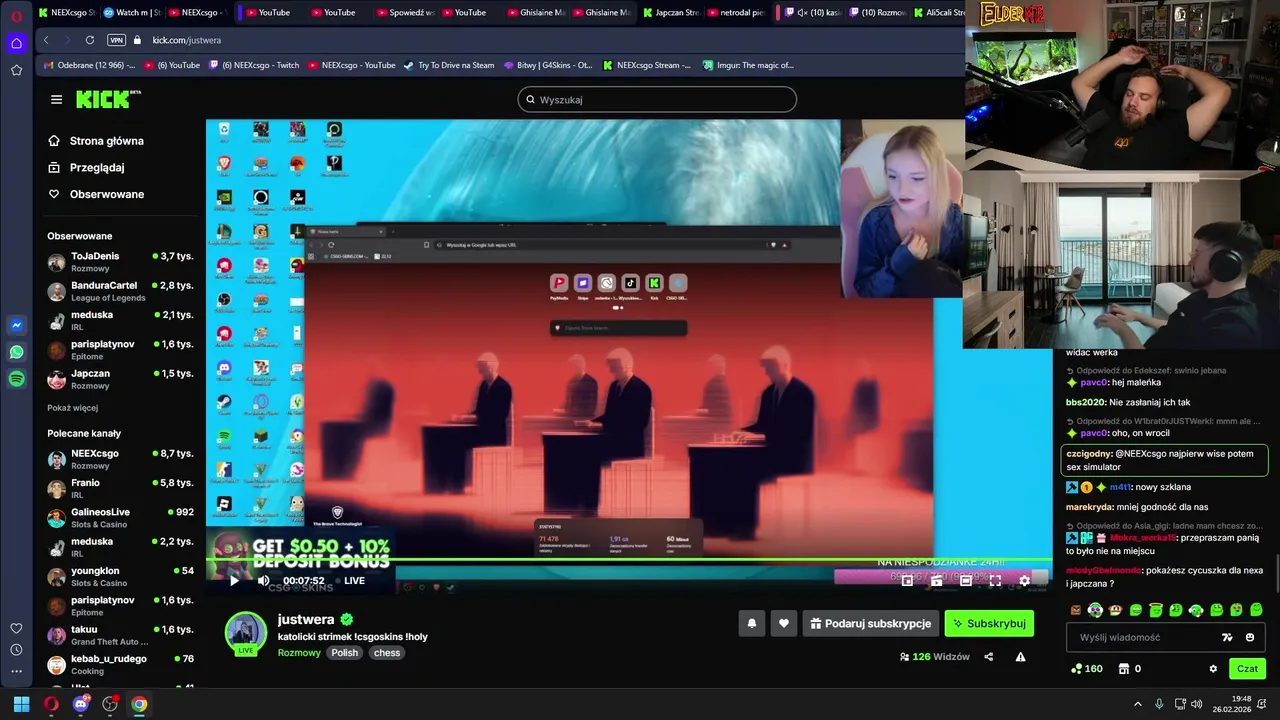Mute the stream volume speaker icon

click(x=263, y=580)
